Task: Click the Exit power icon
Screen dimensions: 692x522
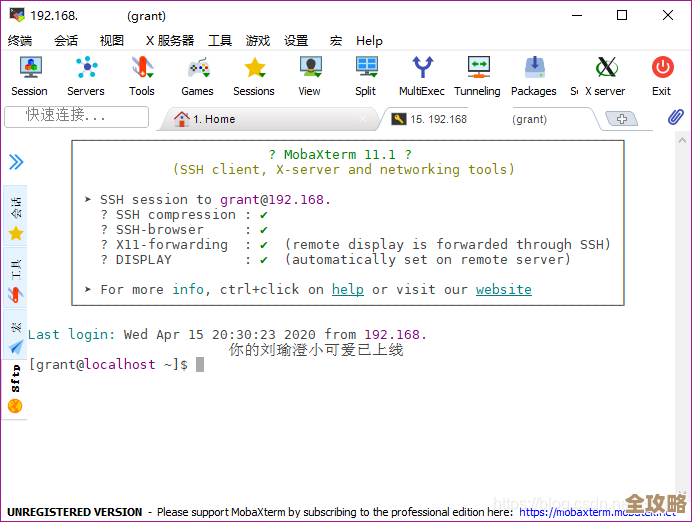Action: (662, 76)
